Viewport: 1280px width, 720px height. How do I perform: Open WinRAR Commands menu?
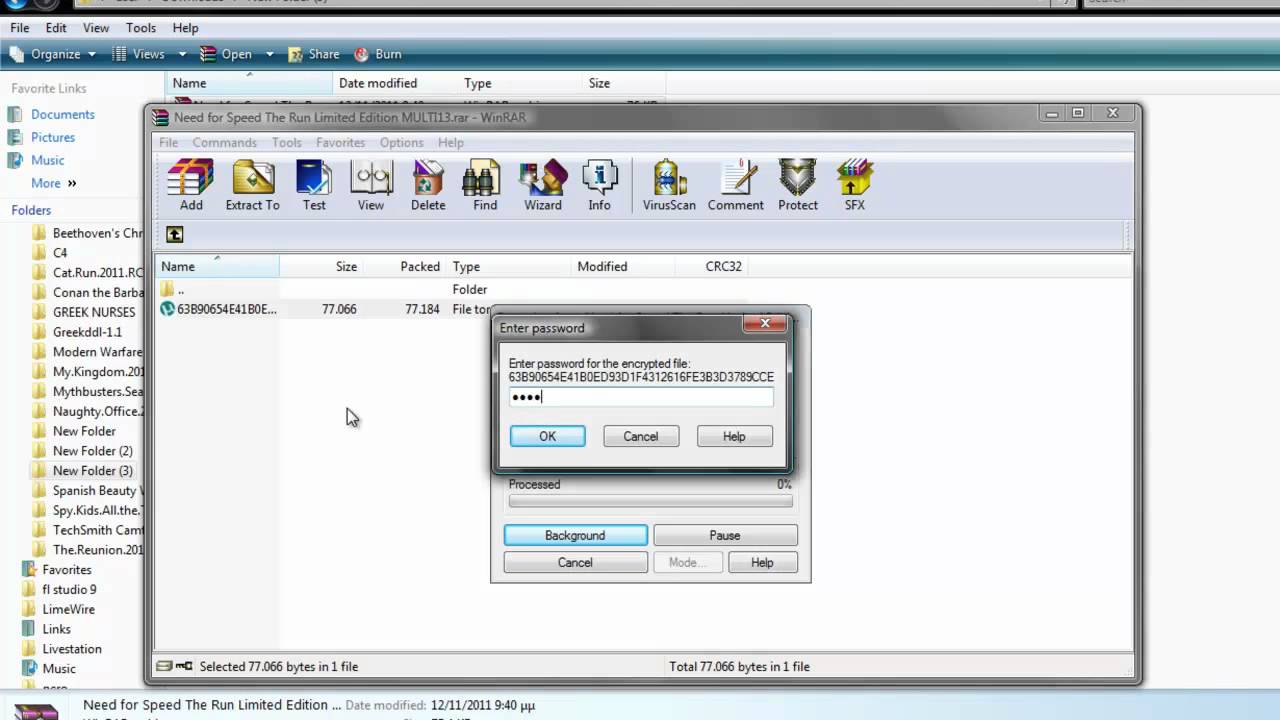click(x=224, y=143)
